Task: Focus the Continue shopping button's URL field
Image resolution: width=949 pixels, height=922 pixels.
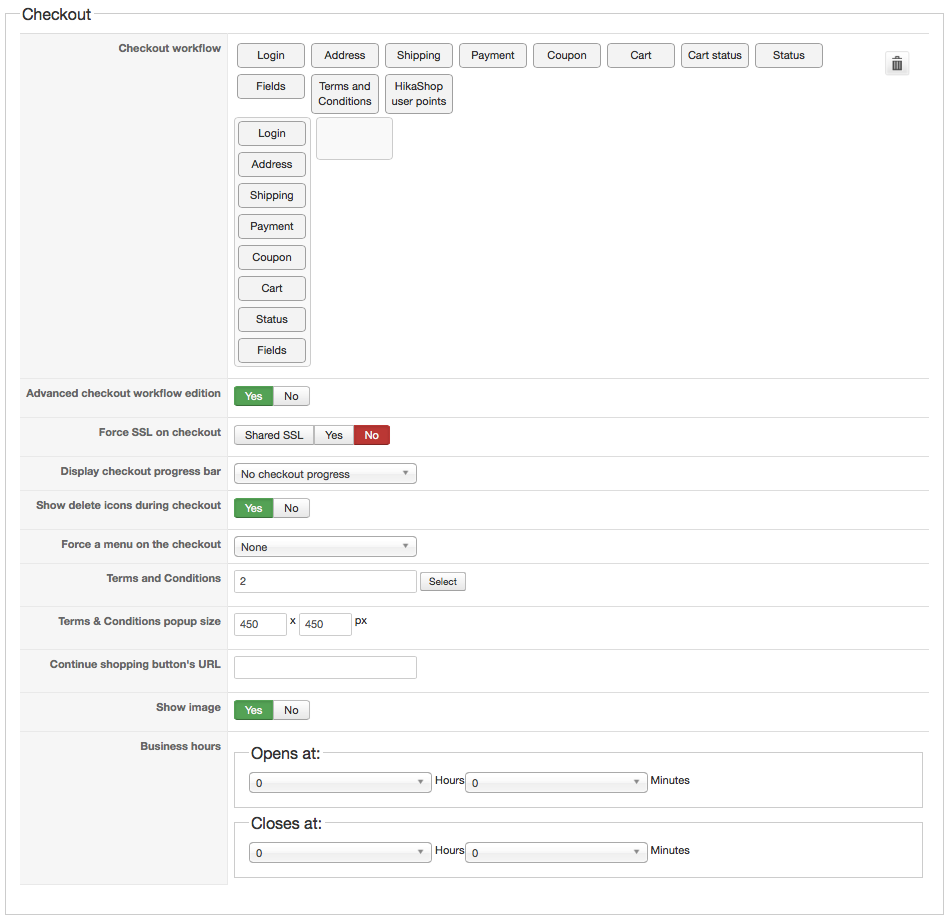Action: (325, 668)
